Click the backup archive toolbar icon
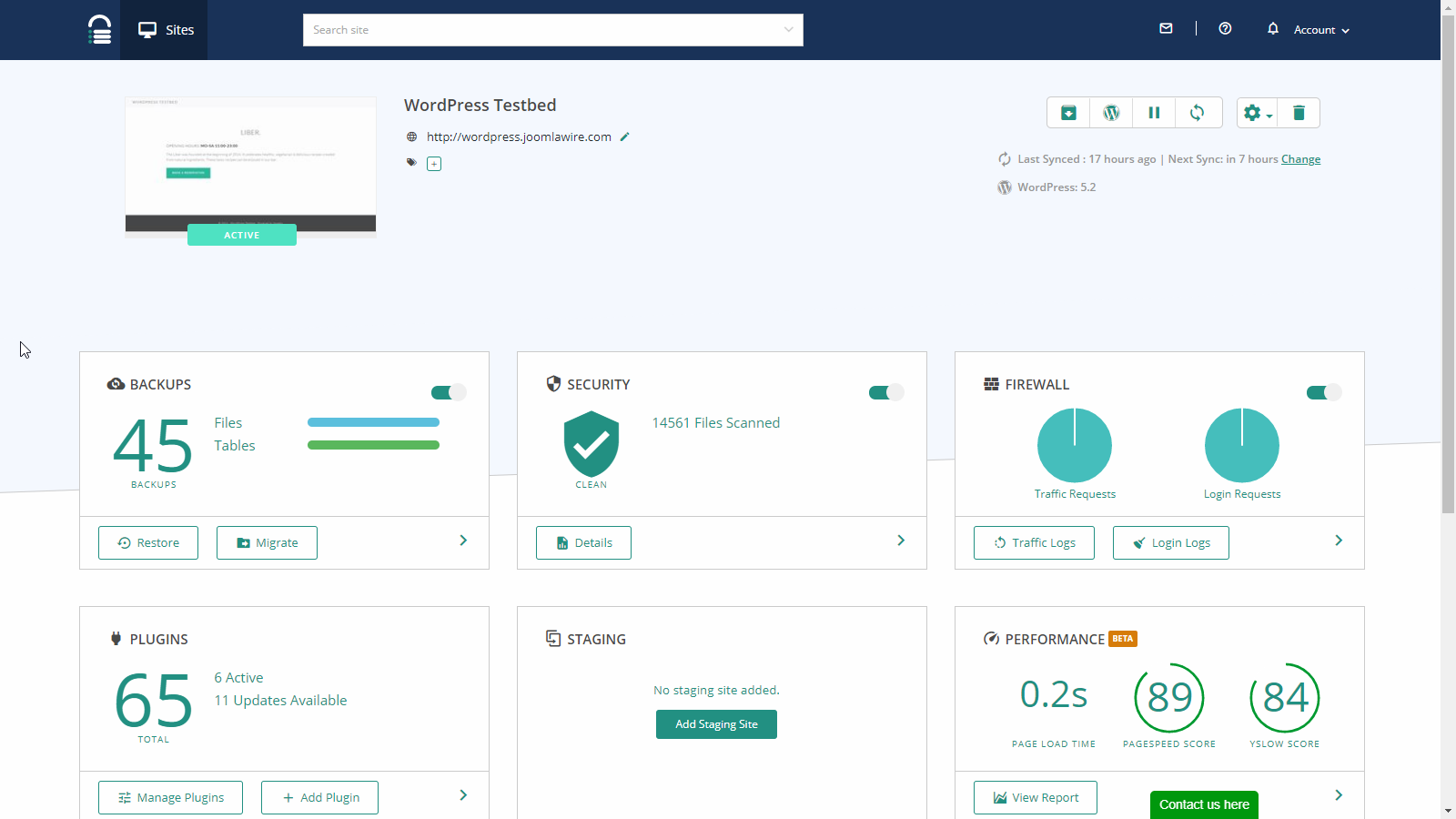 (1068, 113)
